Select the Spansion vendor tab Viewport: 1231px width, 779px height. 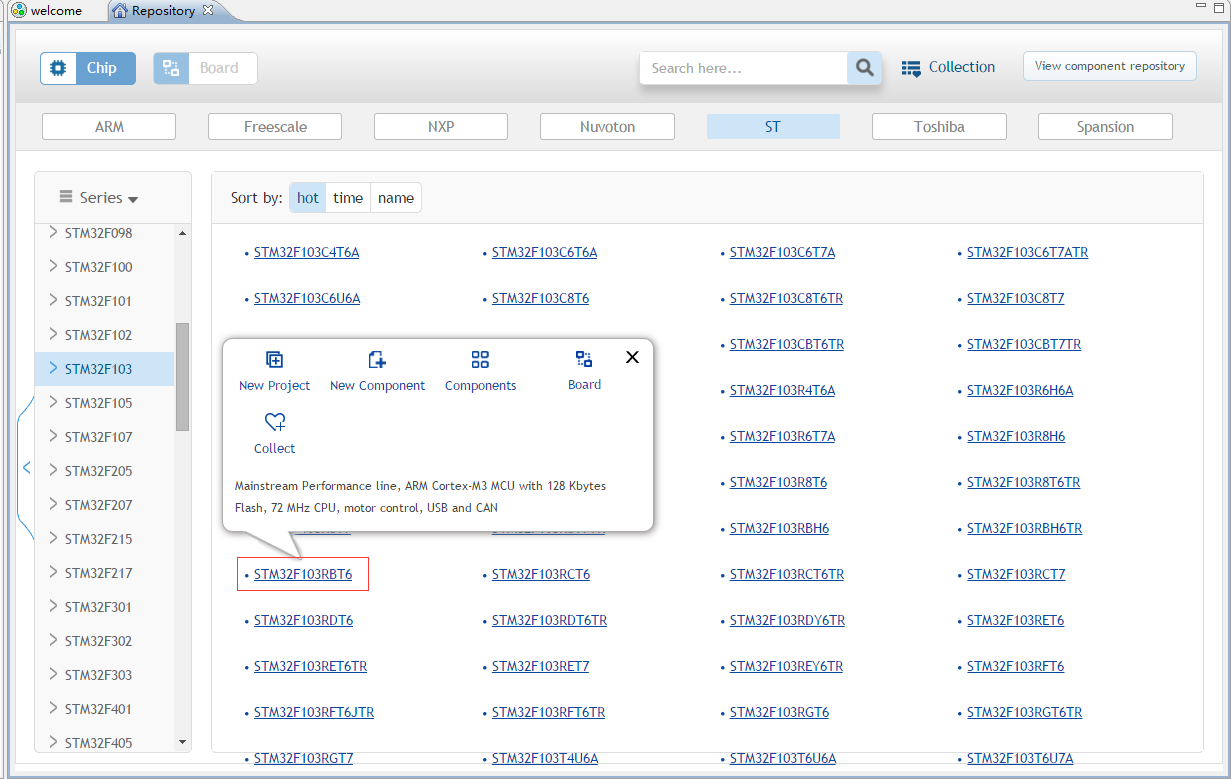click(1105, 127)
